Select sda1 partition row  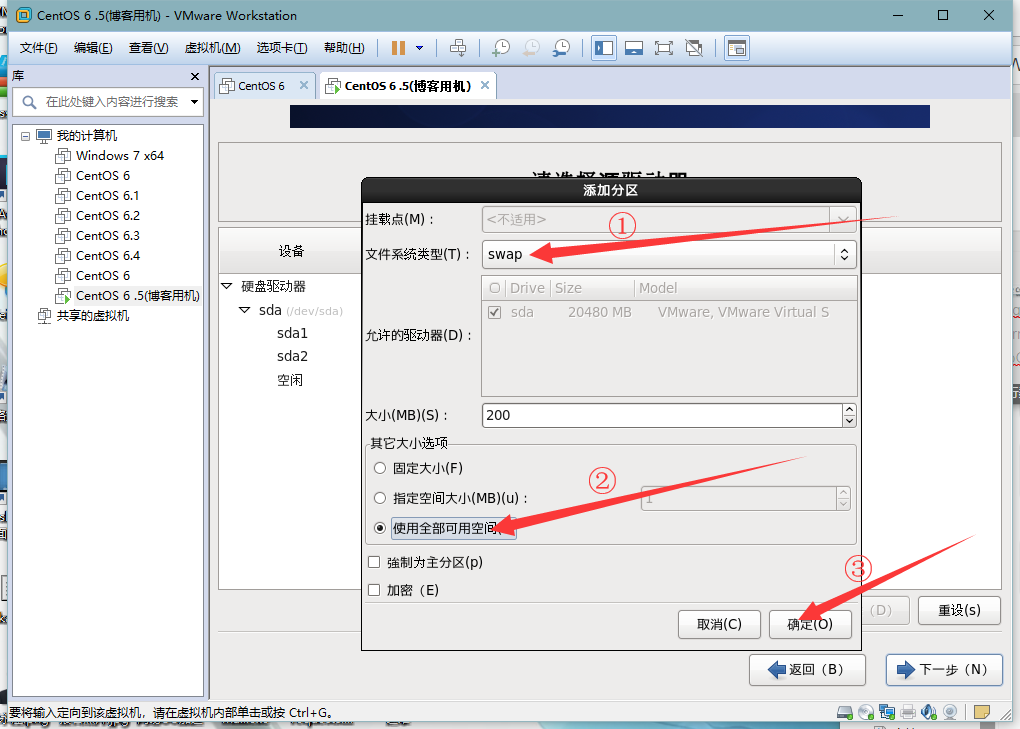click(292, 333)
